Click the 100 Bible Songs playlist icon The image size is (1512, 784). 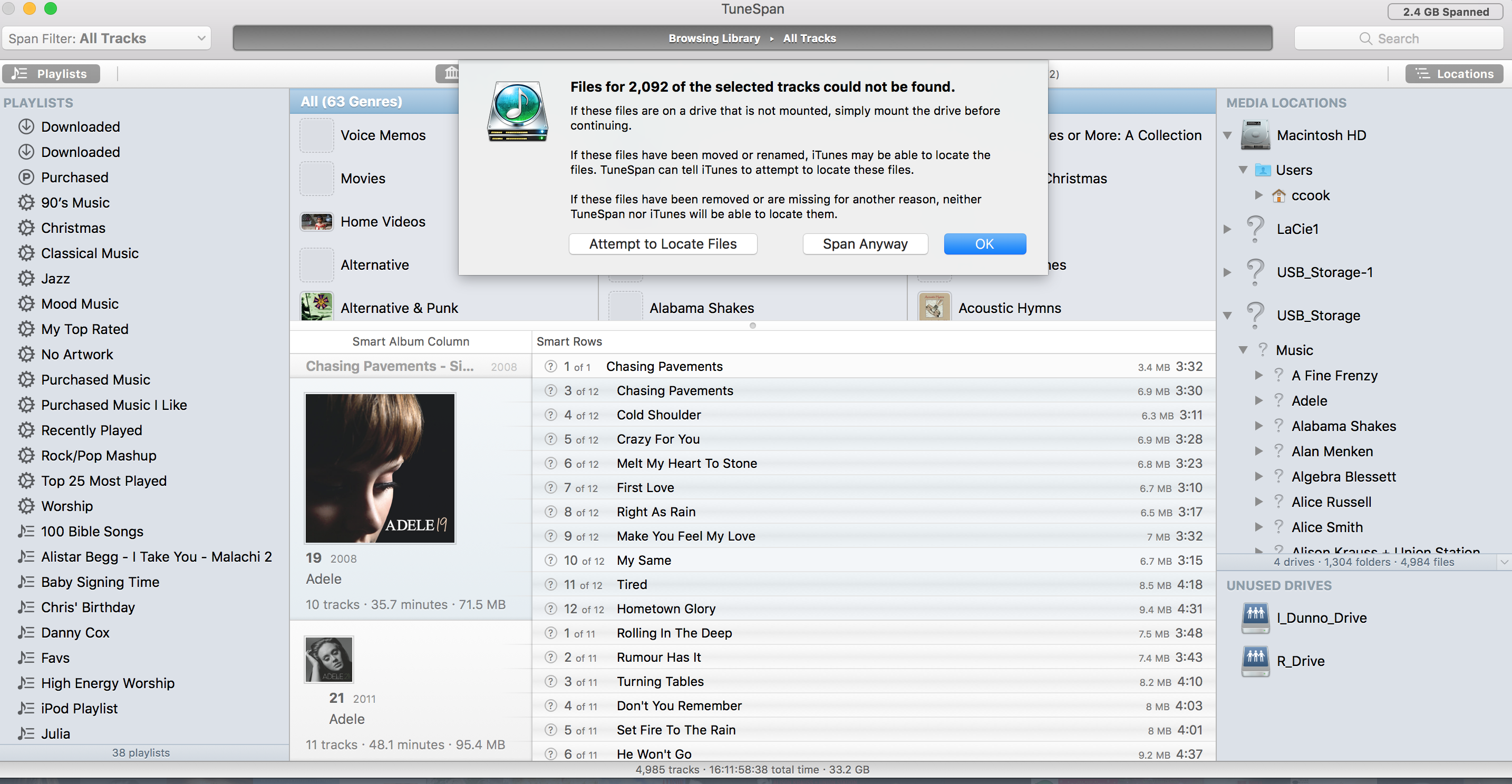coord(26,531)
